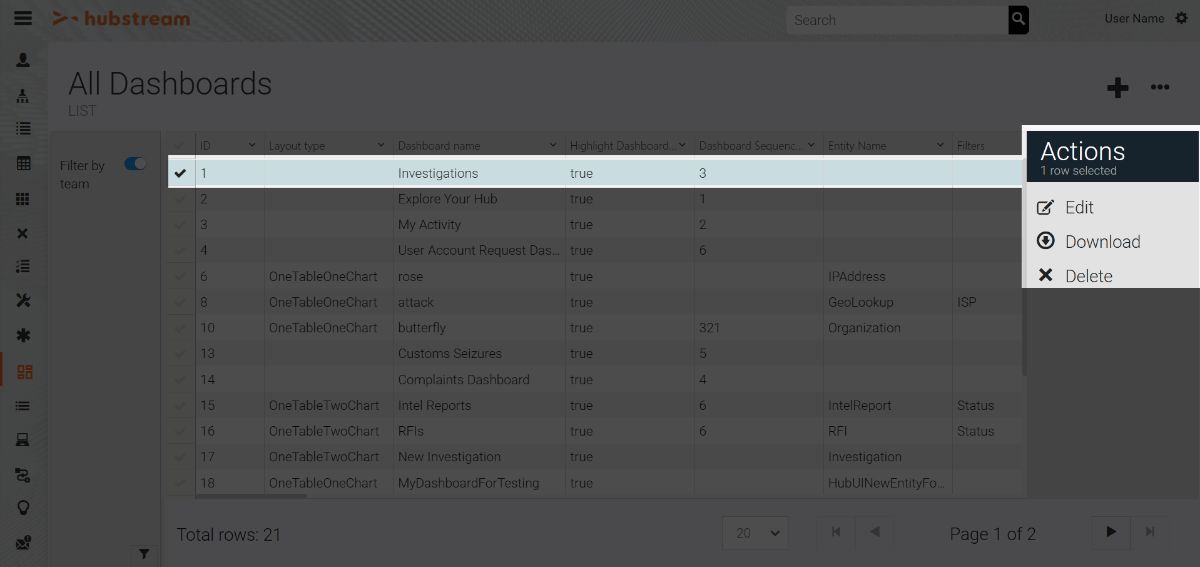
Task: Open the Layout type column dropdown arrow
Action: pyautogui.click(x=381, y=146)
